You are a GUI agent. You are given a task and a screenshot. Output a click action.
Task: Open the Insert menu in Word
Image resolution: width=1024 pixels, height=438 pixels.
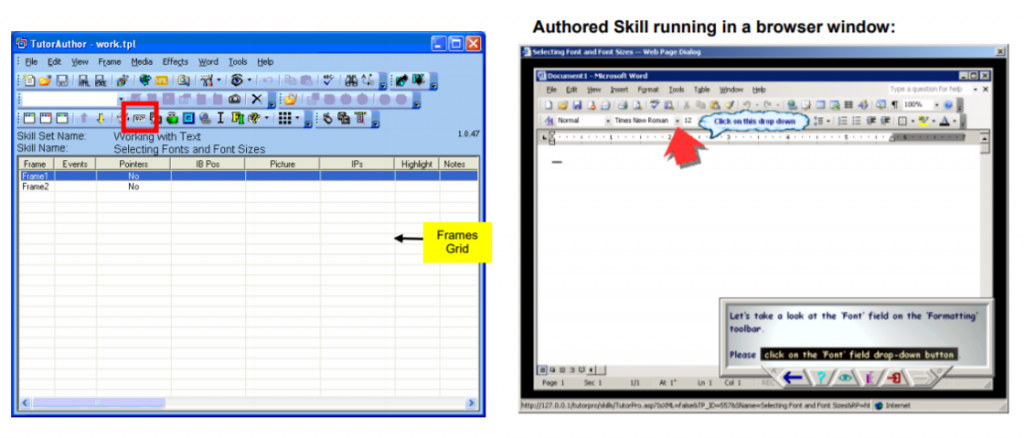(x=619, y=89)
